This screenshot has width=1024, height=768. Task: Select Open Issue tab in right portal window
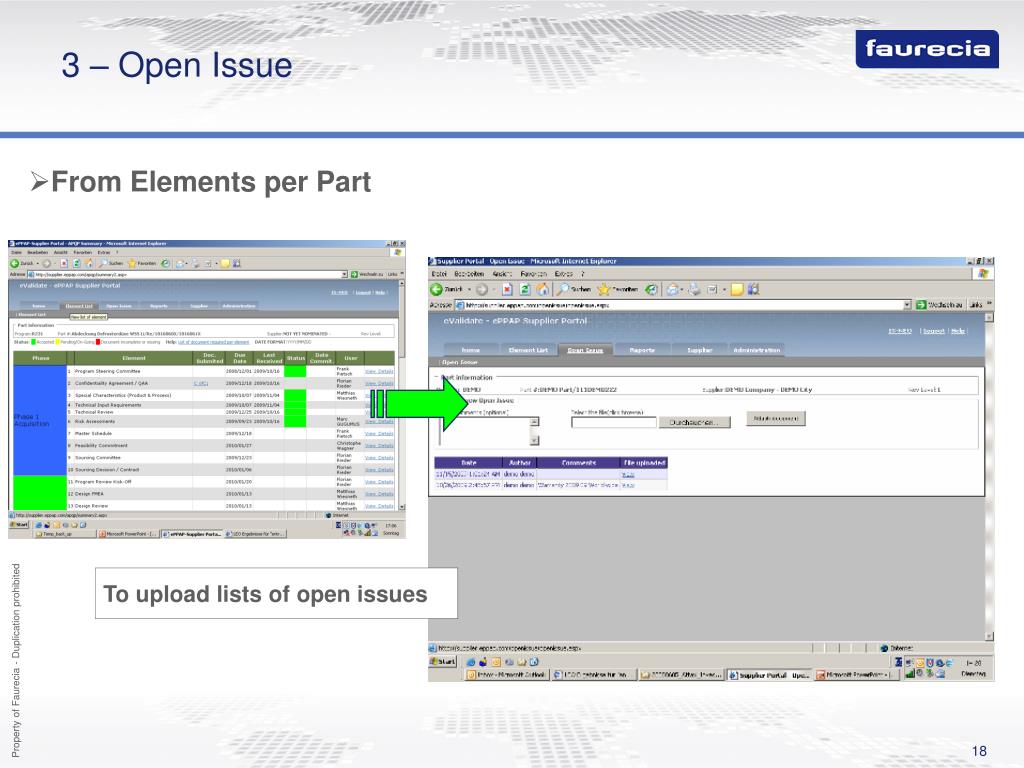click(x=585, y=350)
